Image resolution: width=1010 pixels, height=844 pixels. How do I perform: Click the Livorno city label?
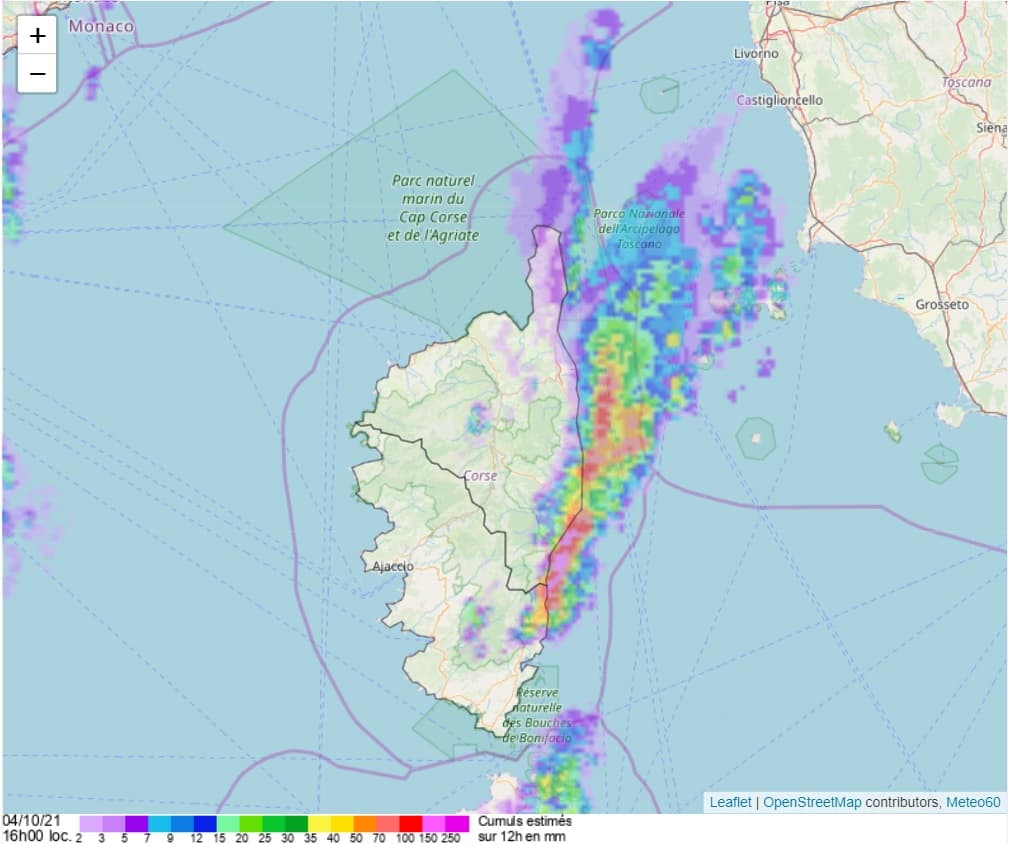[x=756, y=53]
